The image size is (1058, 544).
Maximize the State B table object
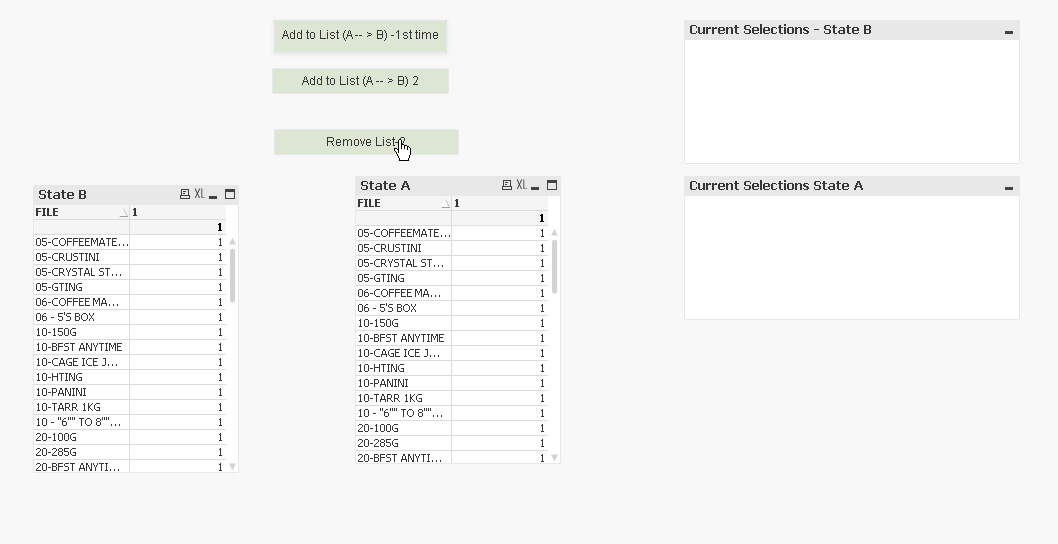[230, 194]
